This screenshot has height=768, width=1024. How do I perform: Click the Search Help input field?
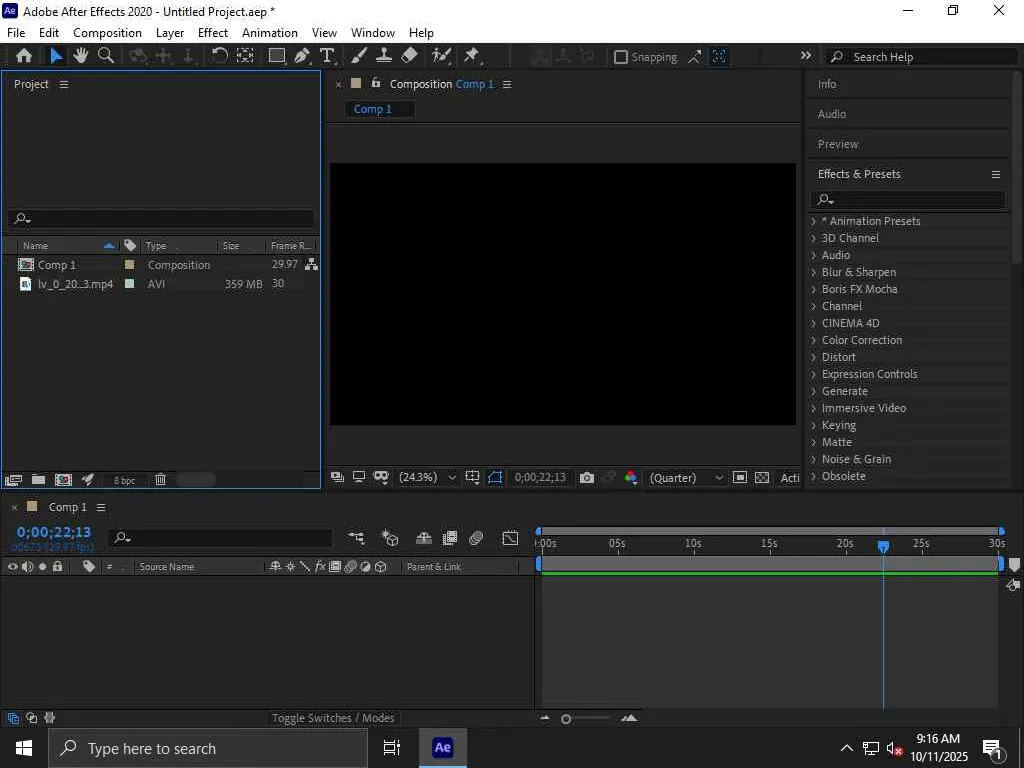(921, 57)
